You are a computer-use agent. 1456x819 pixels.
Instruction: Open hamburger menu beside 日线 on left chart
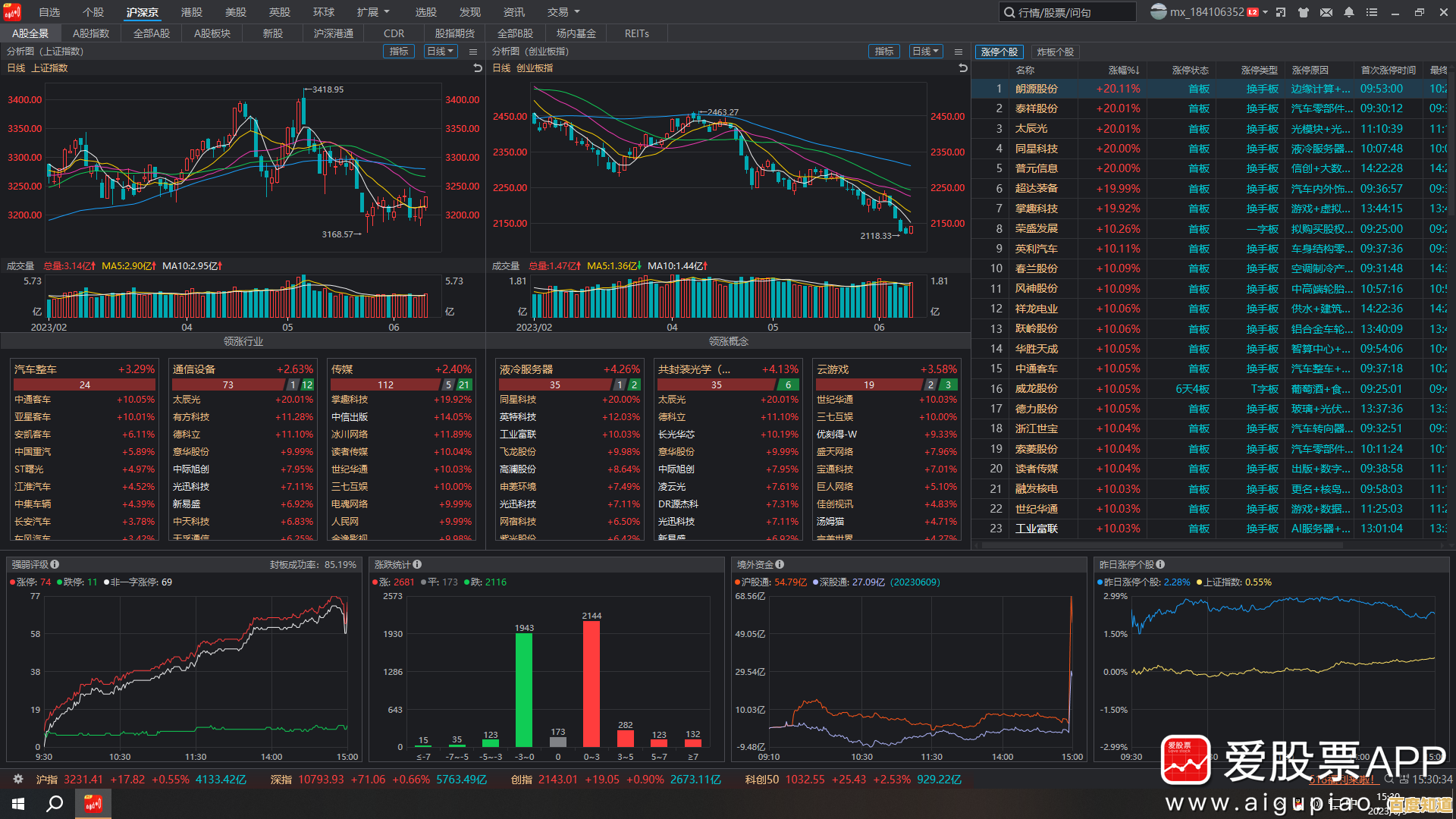472,52
